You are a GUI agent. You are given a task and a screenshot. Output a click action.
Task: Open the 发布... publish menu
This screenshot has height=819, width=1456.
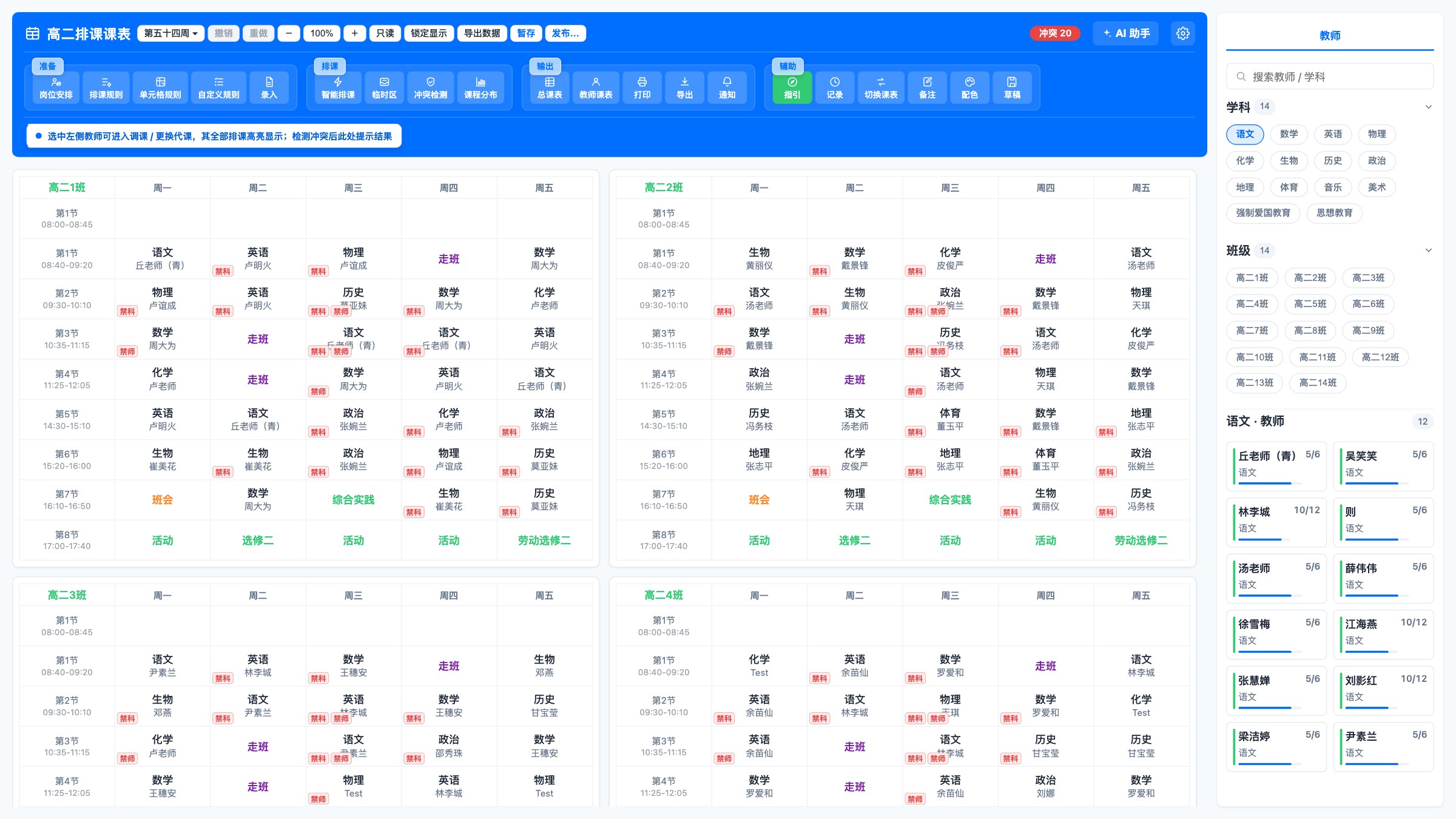click(565, 33)
